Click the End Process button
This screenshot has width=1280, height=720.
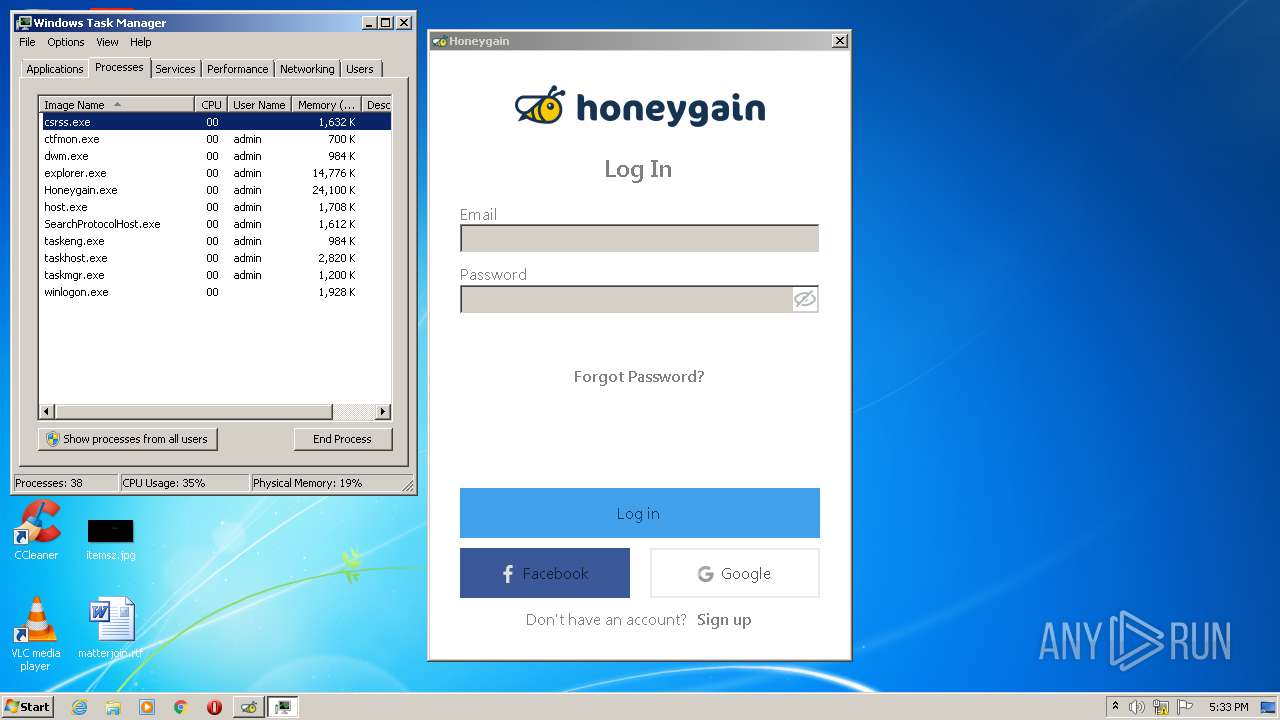coord(342,439)
